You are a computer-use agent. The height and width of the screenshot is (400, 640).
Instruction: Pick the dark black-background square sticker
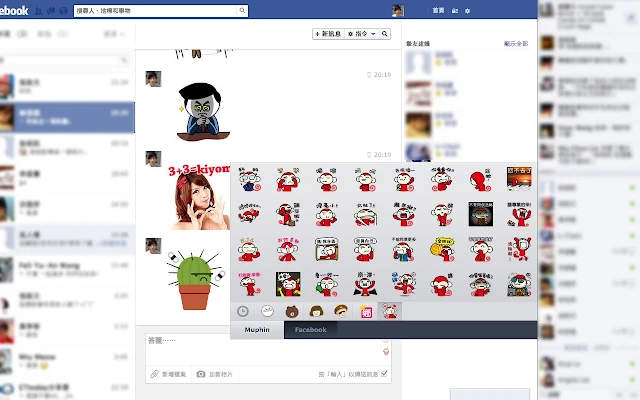[480, 214]
